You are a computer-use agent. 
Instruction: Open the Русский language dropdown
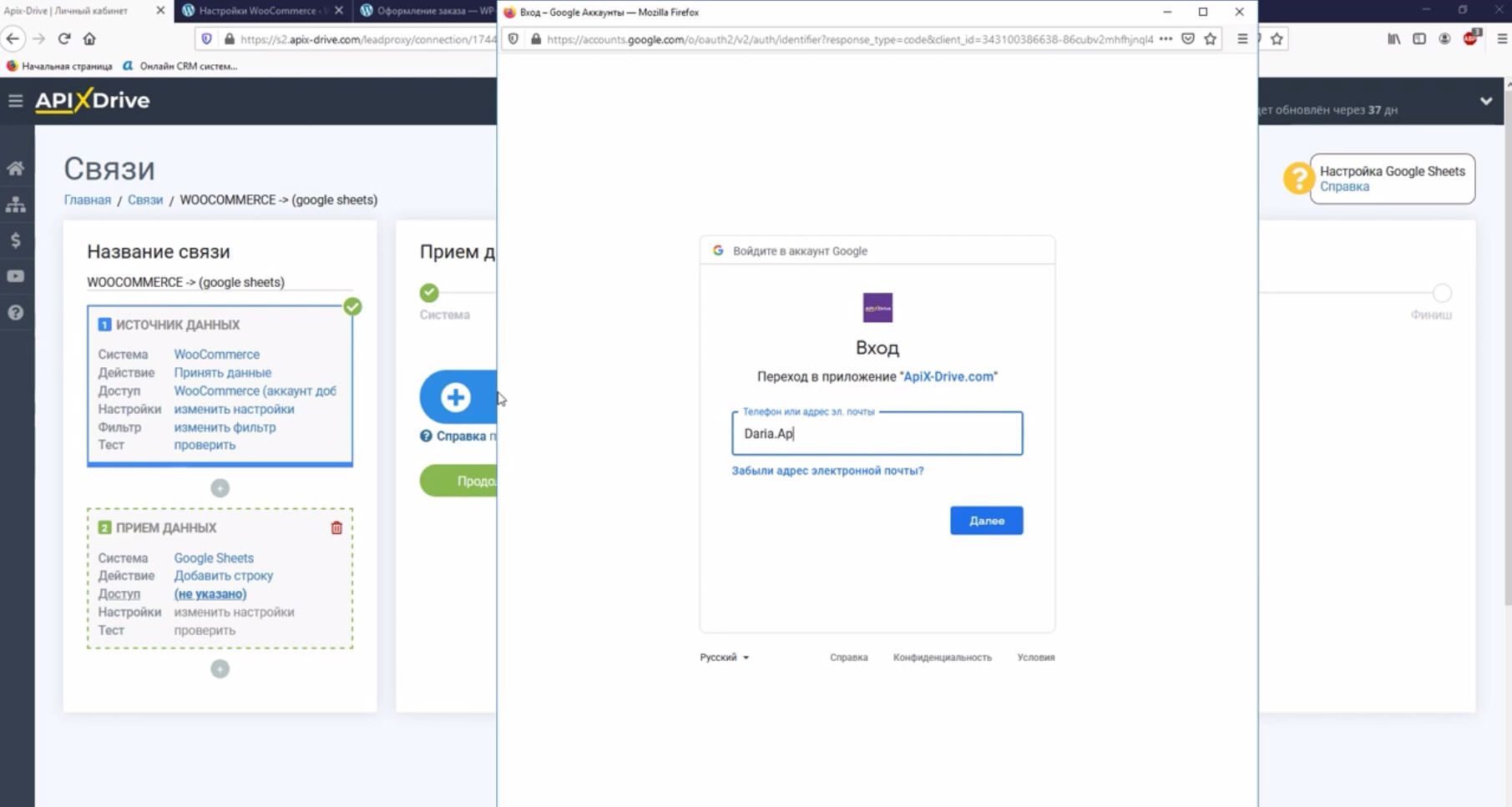point(724,658)
